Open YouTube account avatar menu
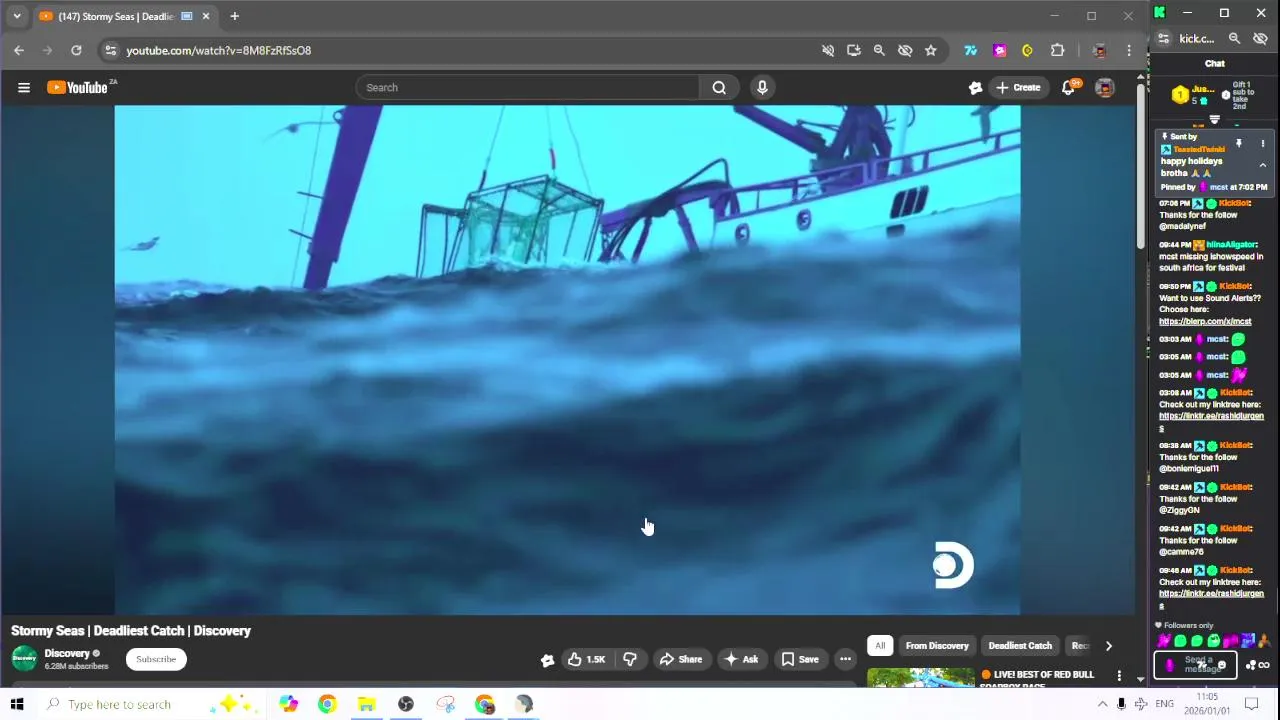This screenshot has width=1280, height=720. [x=1105, y=88]
